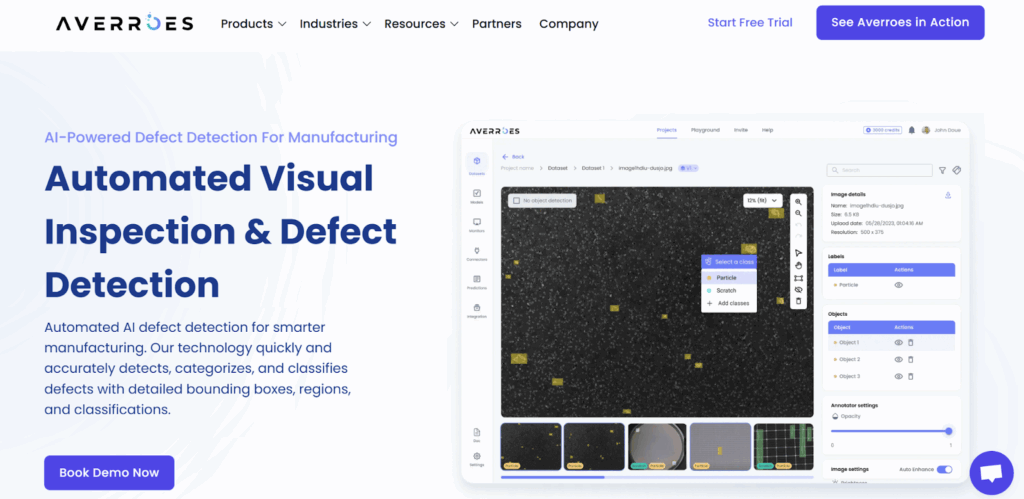
Task: Choose Particle in class menu
Action: coord(729,278)
